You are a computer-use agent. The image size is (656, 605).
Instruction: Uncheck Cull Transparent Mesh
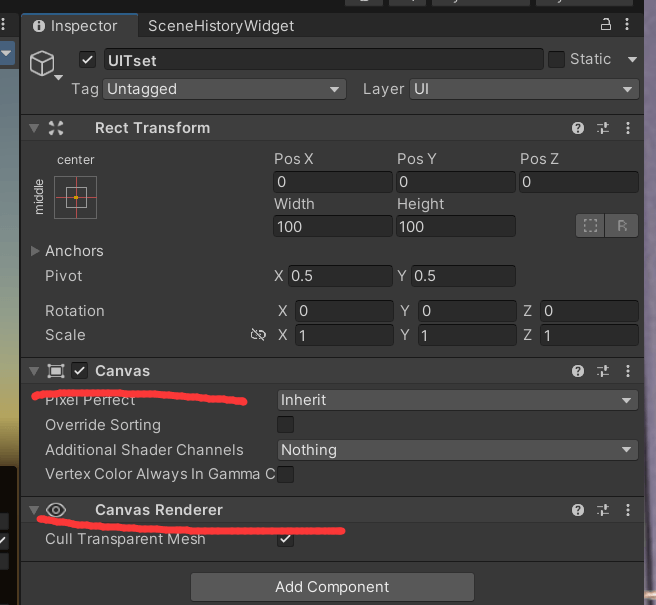point(286,539)
